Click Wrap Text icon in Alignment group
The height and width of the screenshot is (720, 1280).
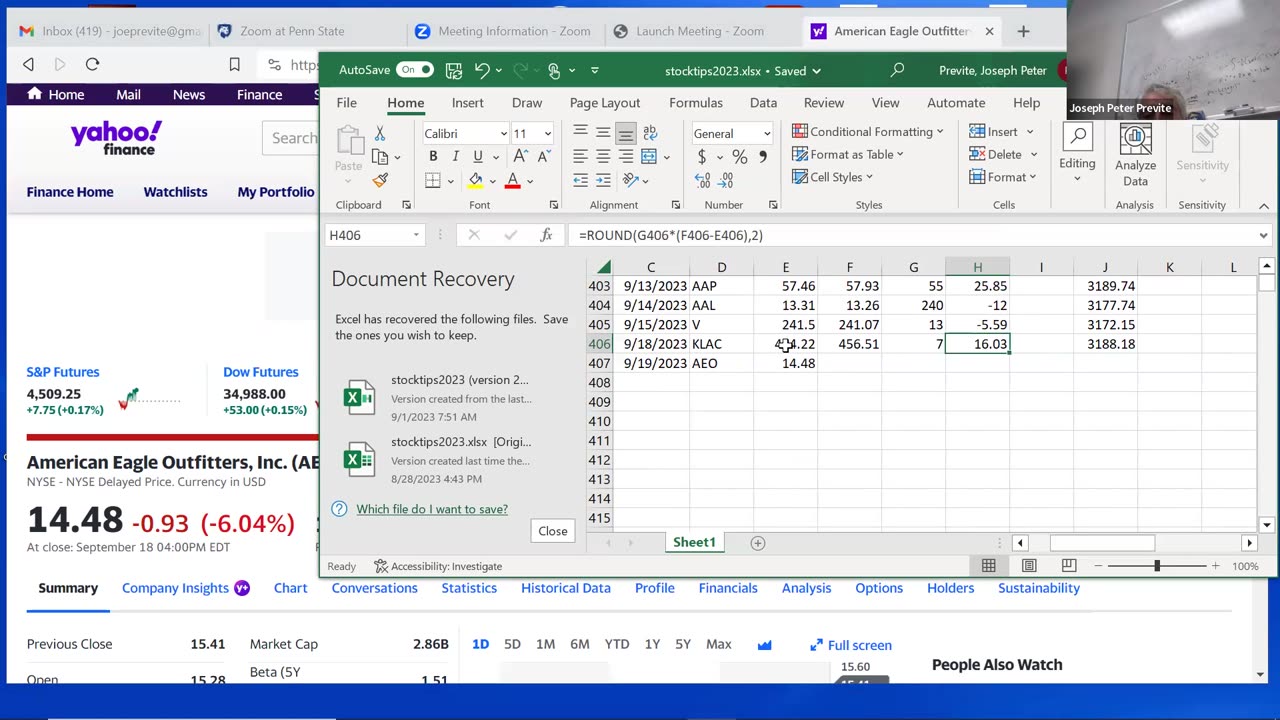[x=650, y=133]
